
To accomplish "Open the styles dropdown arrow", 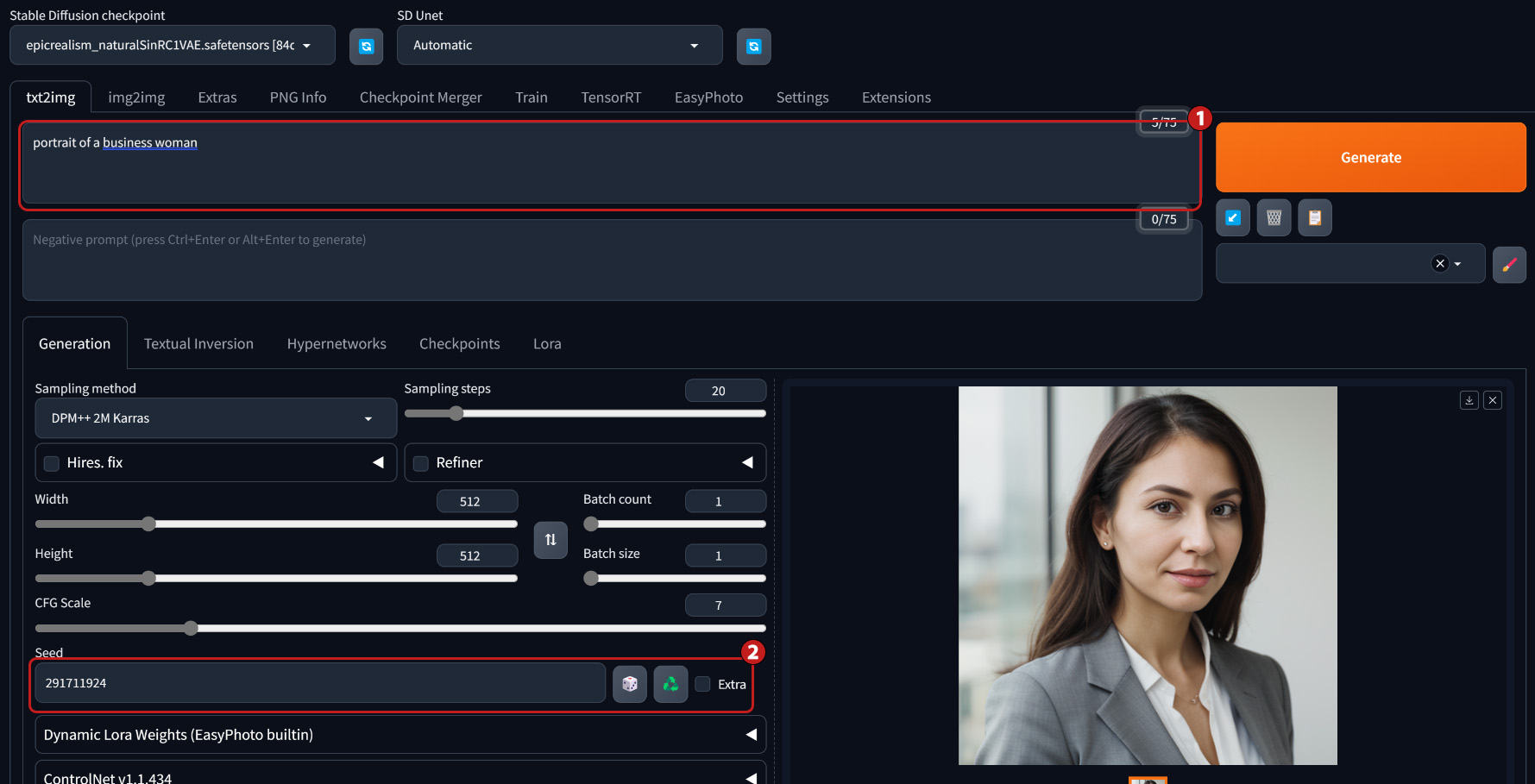I will pyautogui.click(x=1457, y=264).
